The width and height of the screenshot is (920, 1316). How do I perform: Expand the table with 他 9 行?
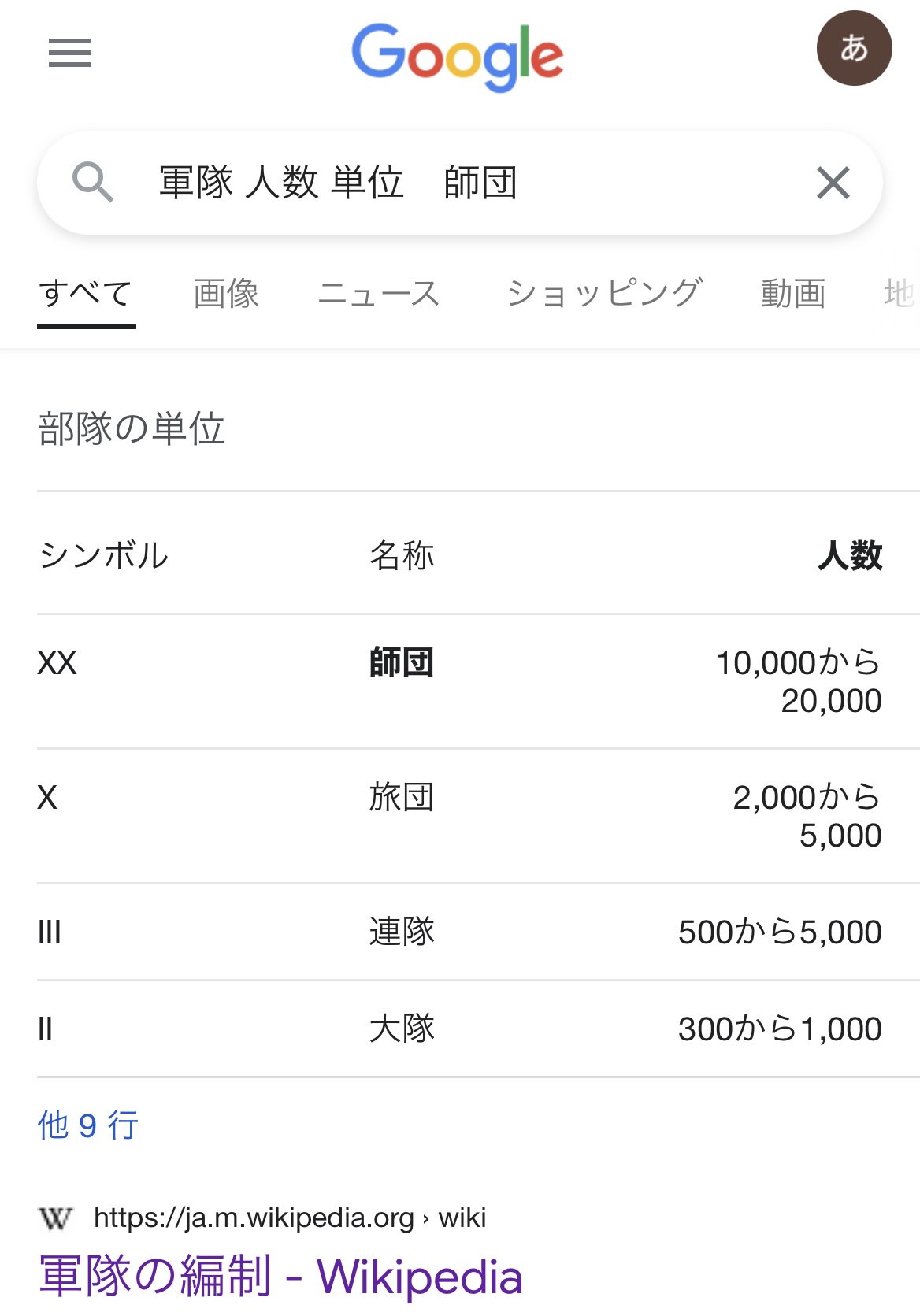click(88, 1125)
